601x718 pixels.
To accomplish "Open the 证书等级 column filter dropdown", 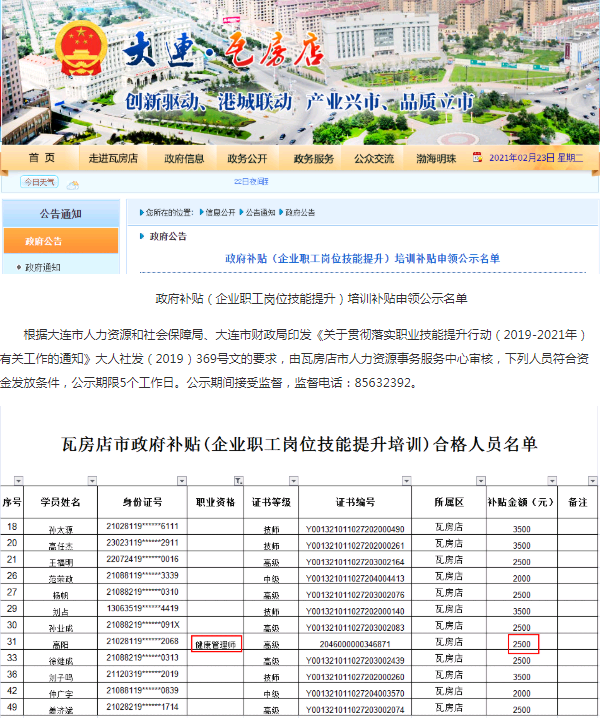I will [x=294, y=480].
